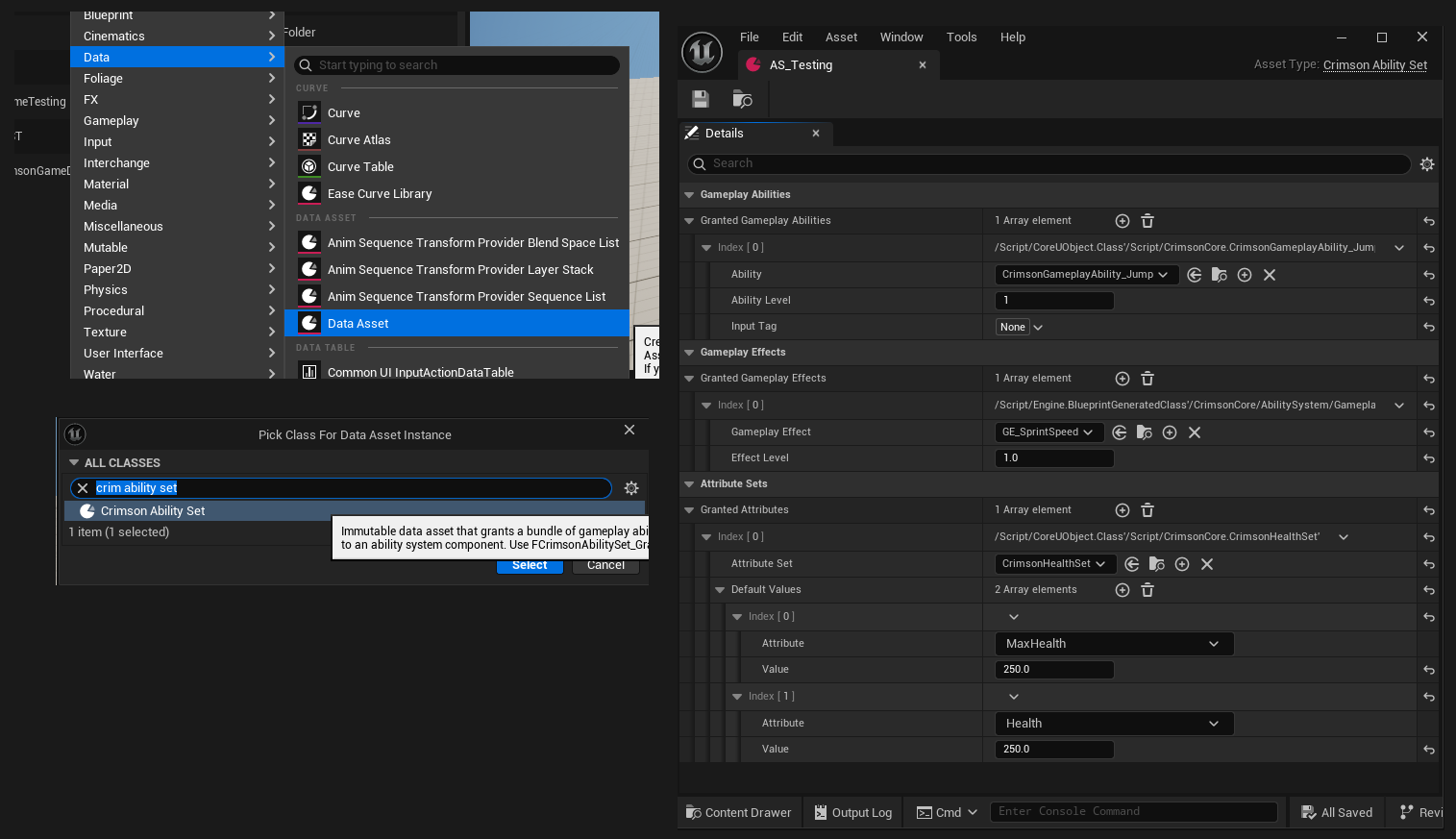Collapse the Attribute Sets category
The height and width of the screenshot is (839, 1456).
[x=689, y=484]
